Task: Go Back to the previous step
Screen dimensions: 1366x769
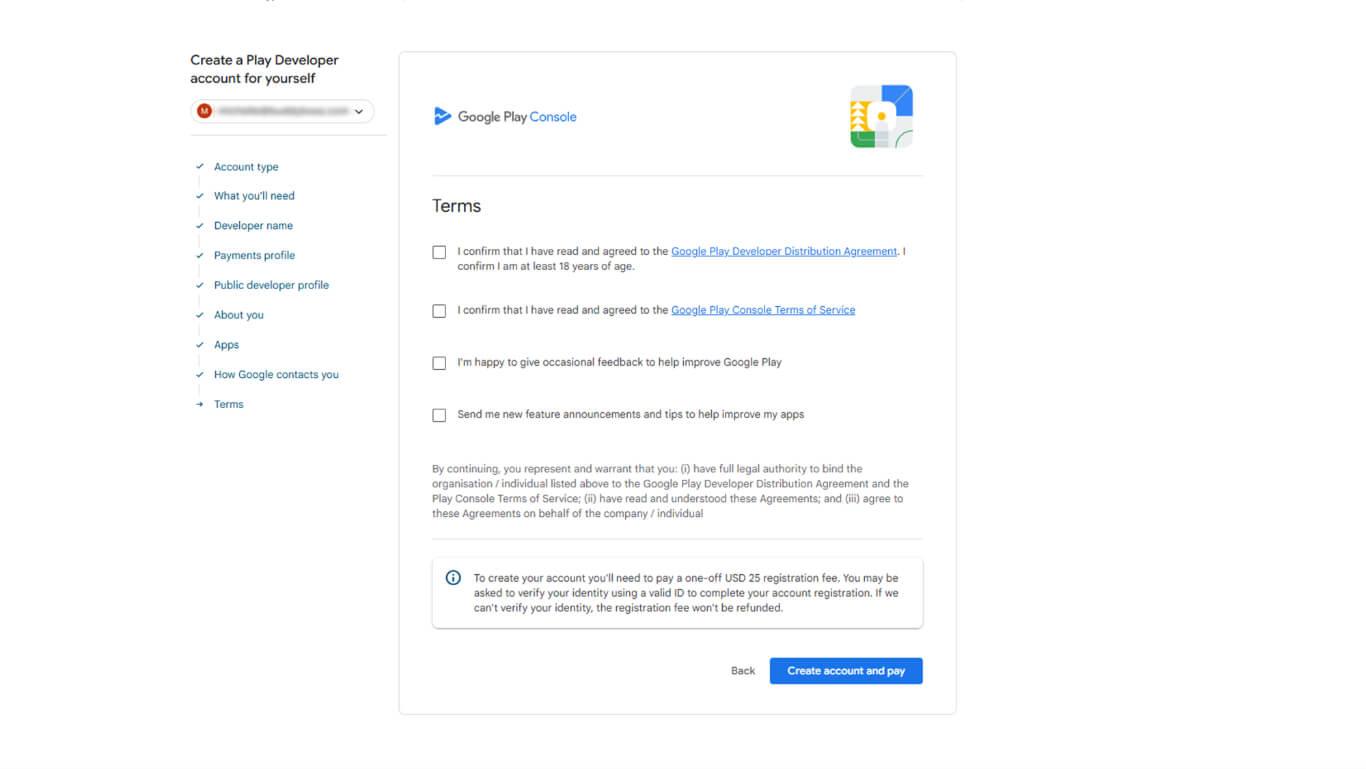Action: [x=742, y=671]
